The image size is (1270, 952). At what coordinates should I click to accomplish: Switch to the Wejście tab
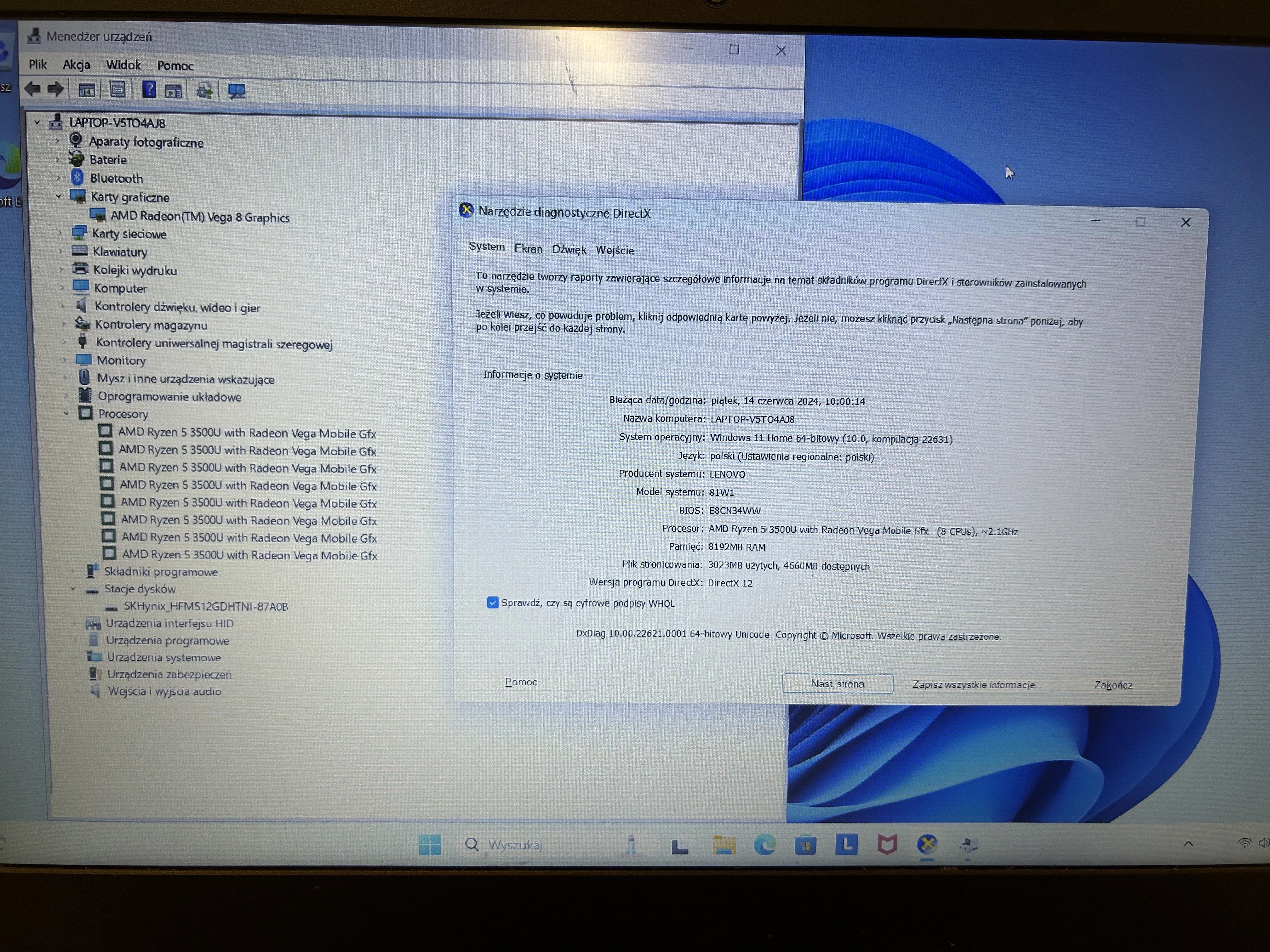(x=615, y=250)
